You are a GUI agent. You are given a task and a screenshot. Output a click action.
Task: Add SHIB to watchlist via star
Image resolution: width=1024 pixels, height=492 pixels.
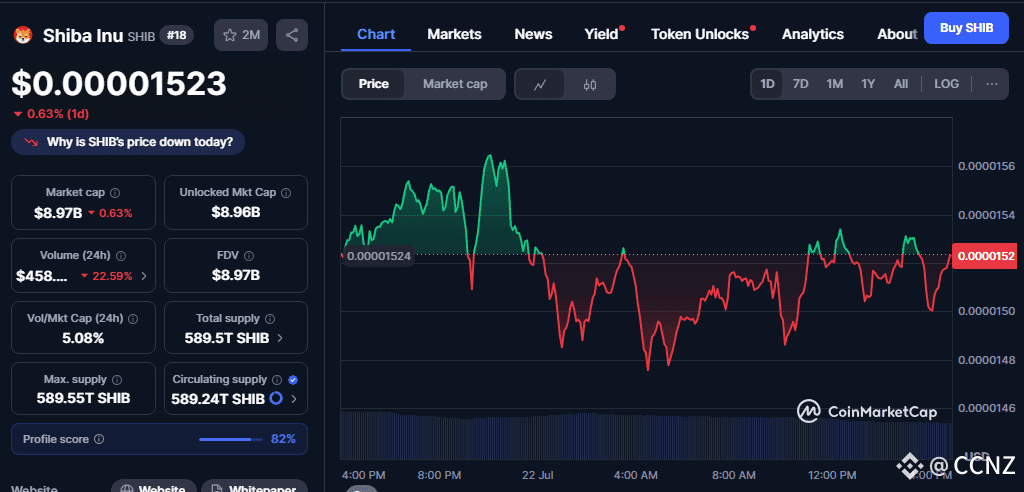click(x=241, y=35)
